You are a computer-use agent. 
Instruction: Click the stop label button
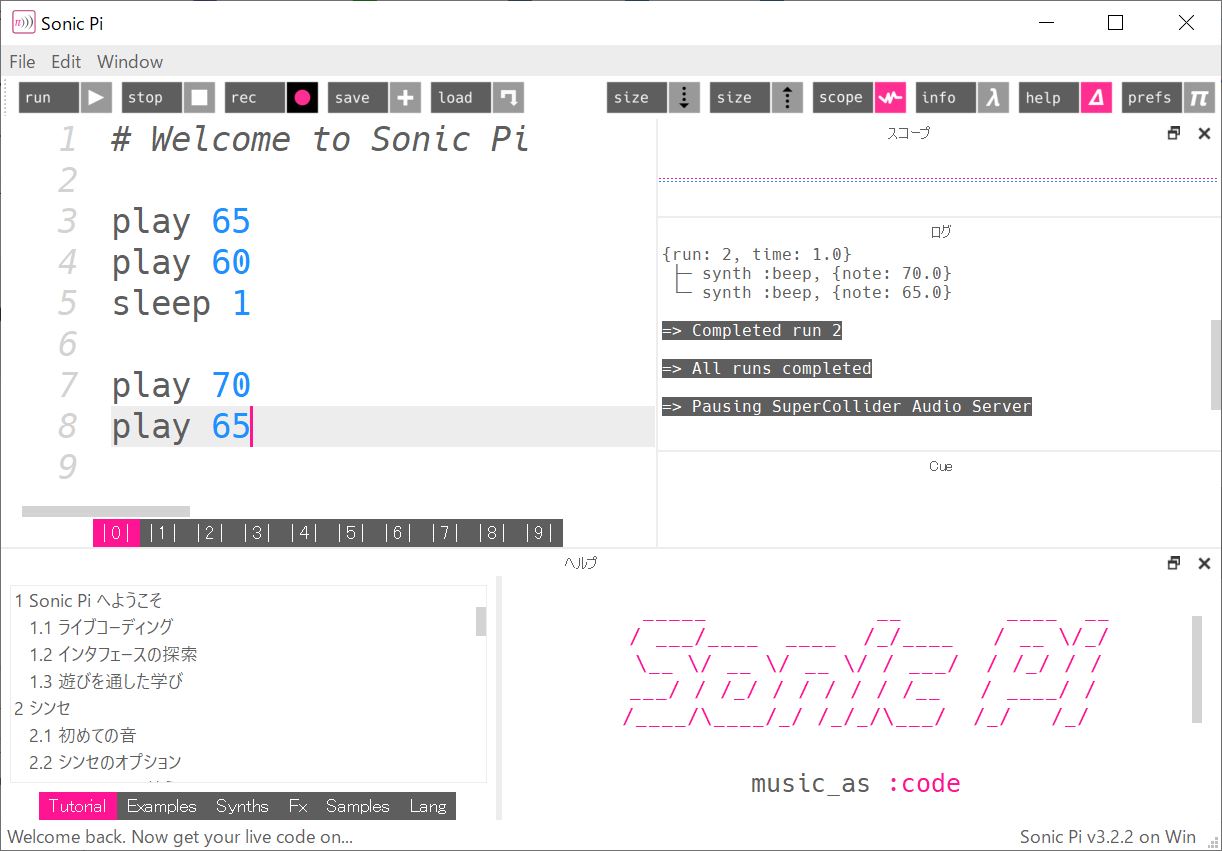tap(152, 97)
